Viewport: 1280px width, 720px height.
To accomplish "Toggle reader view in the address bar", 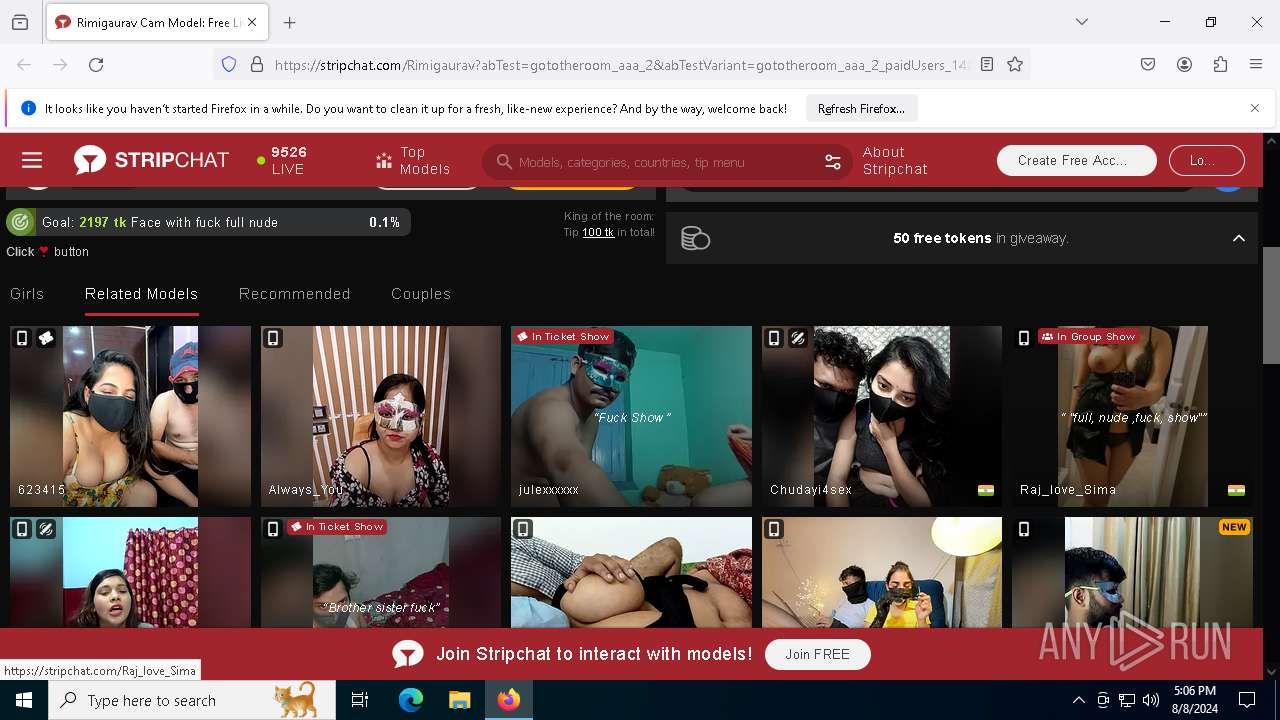I will click(987, 64).
